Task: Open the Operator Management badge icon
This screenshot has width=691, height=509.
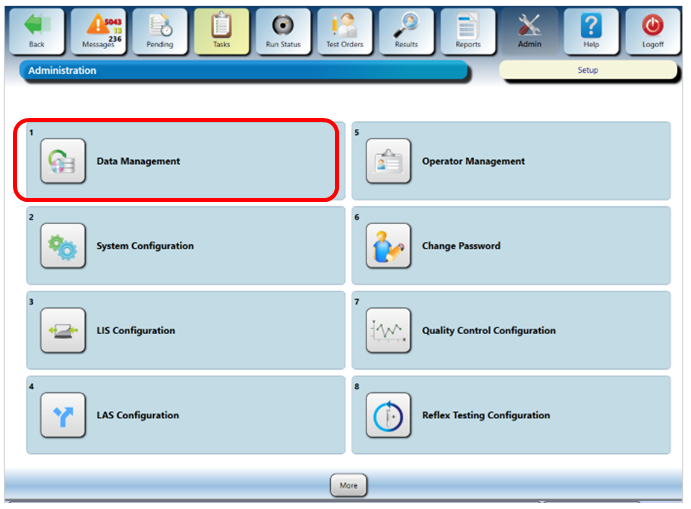Action: [388, 161]
